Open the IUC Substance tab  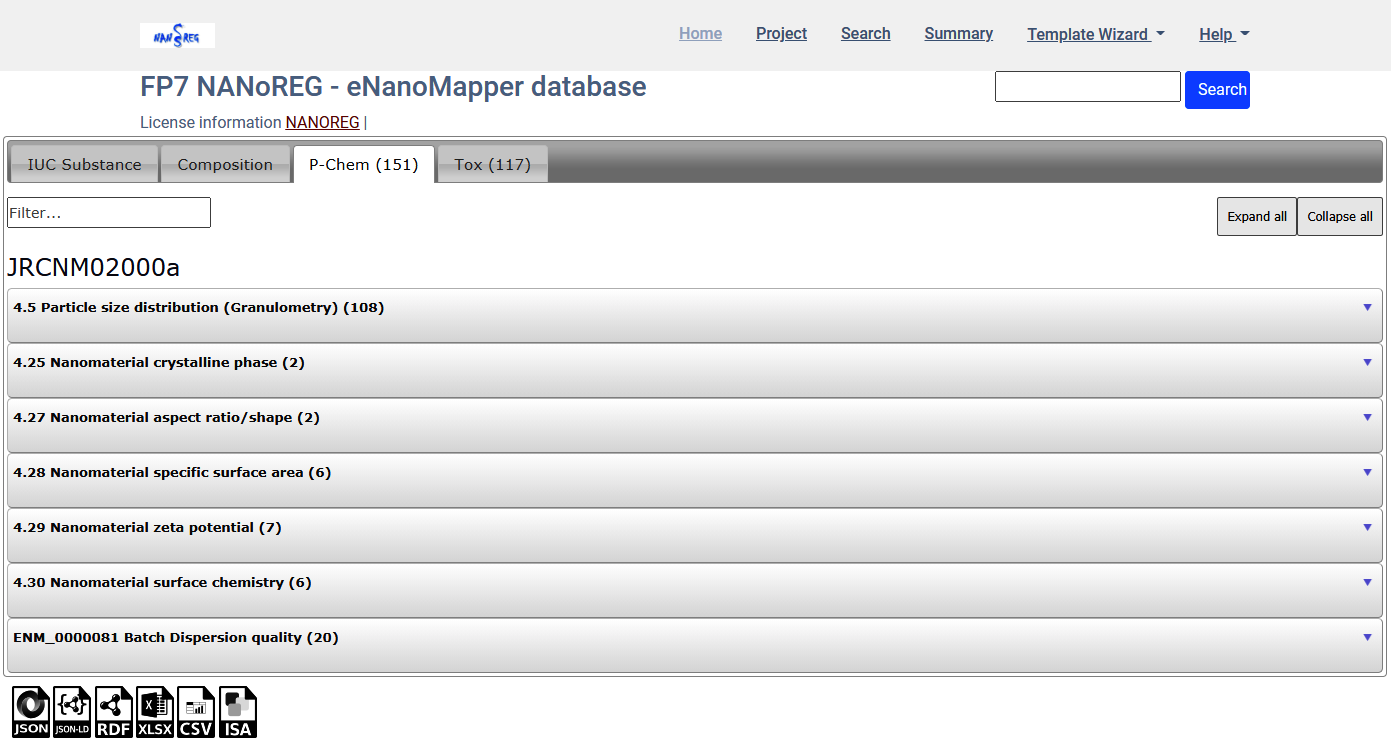coord(84,165)
